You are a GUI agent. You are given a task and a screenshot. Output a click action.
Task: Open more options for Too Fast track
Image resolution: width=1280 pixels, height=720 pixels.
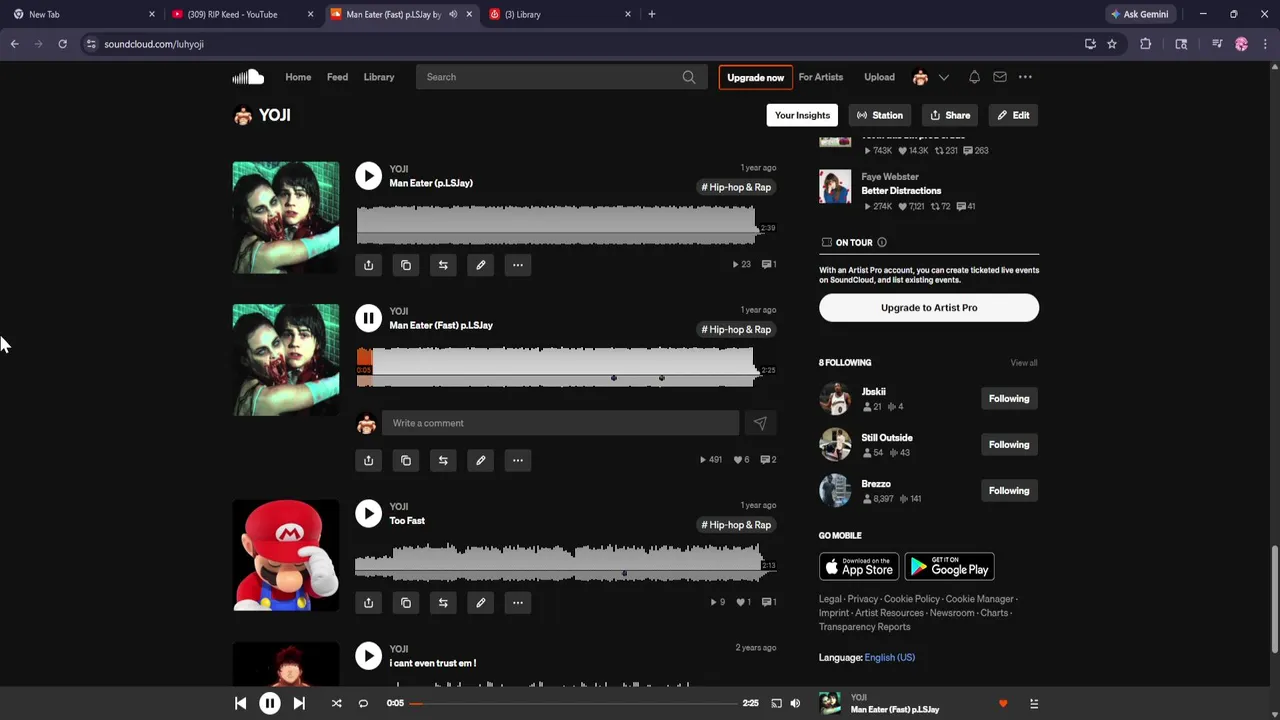[x=518, y=603]
